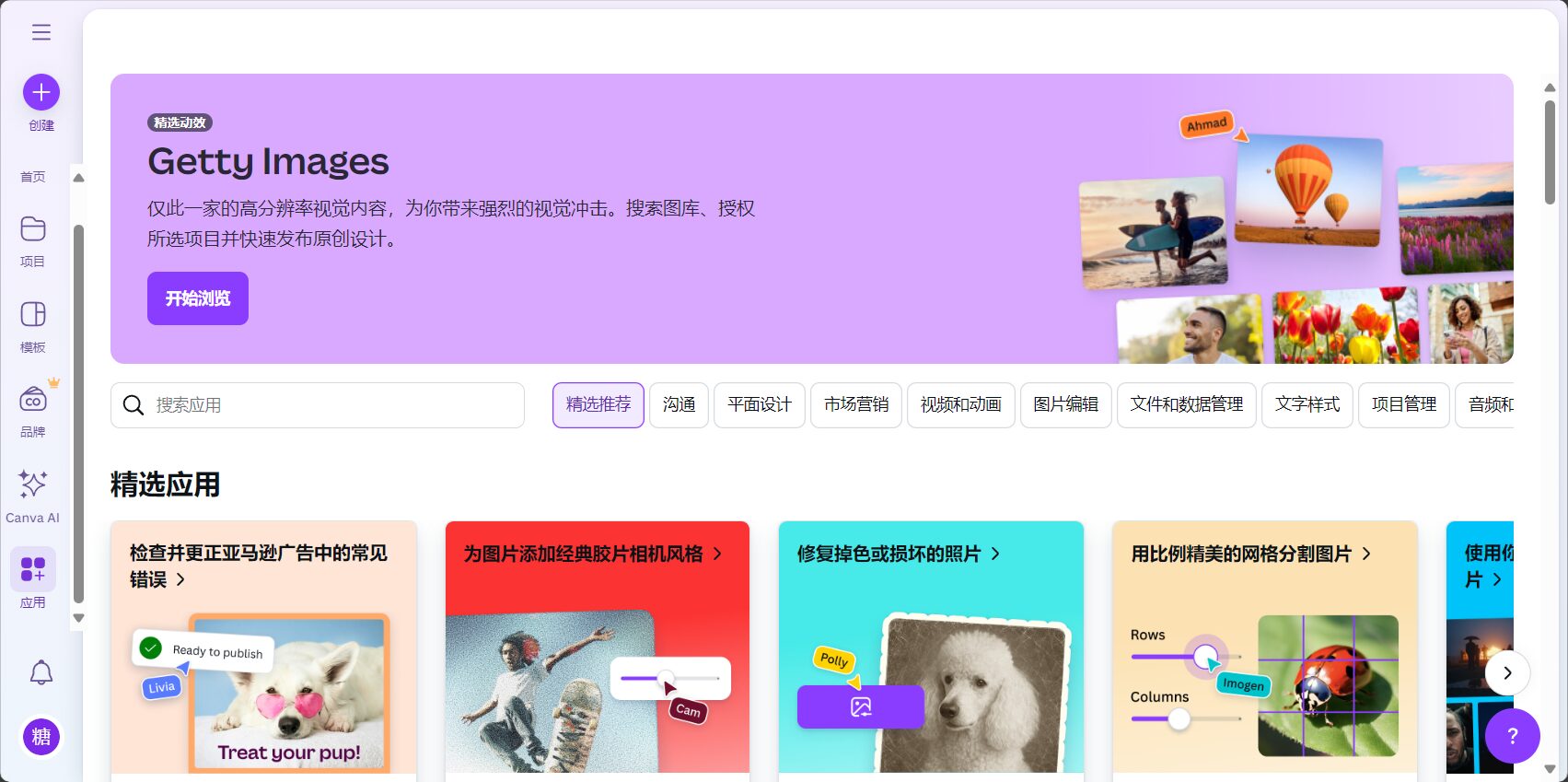Image resolution: width=1568 pixels, height=782 pixels.
Task: Select the 文件和数据管理 category tab
Action: 1187,405
